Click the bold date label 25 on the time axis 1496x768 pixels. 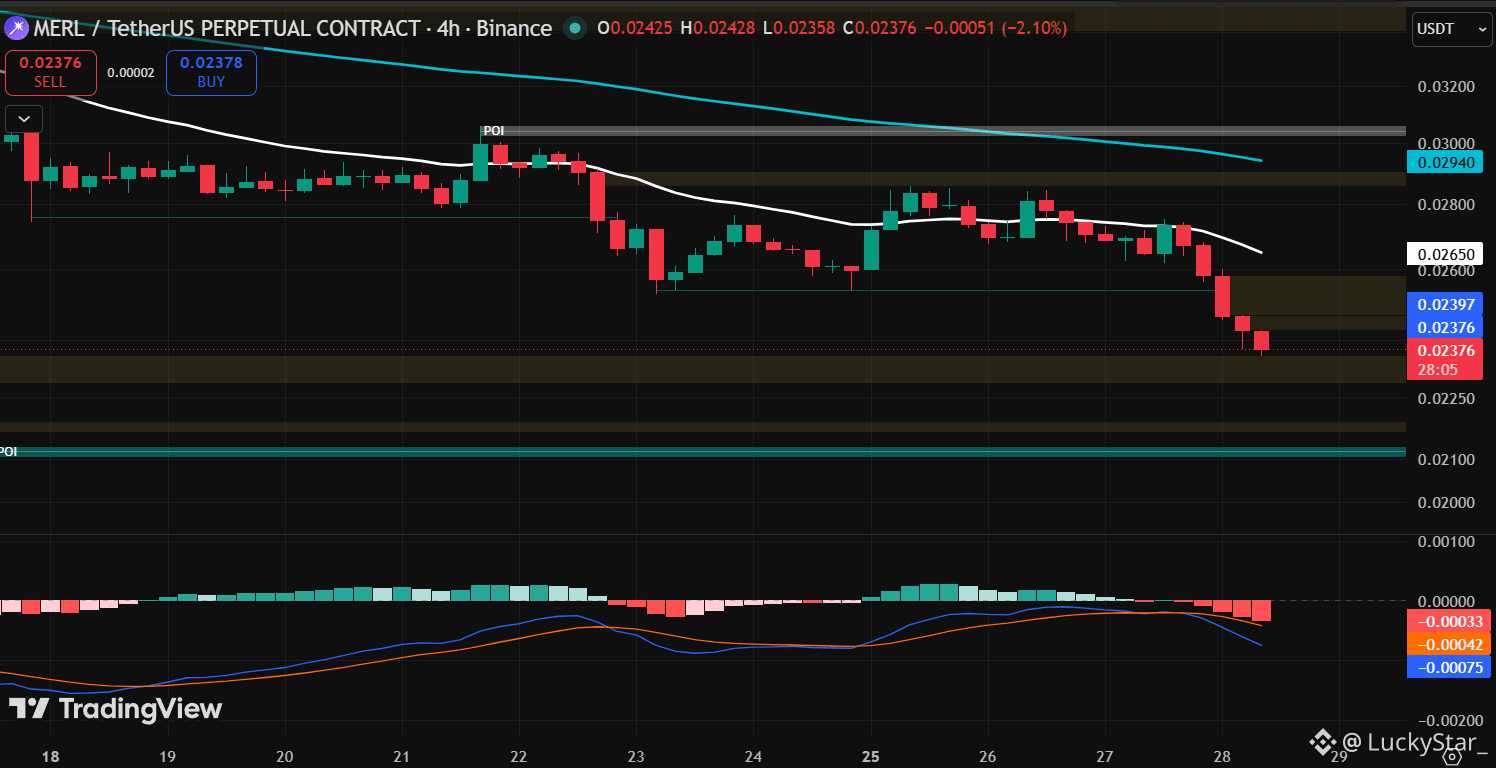point(870,756)
